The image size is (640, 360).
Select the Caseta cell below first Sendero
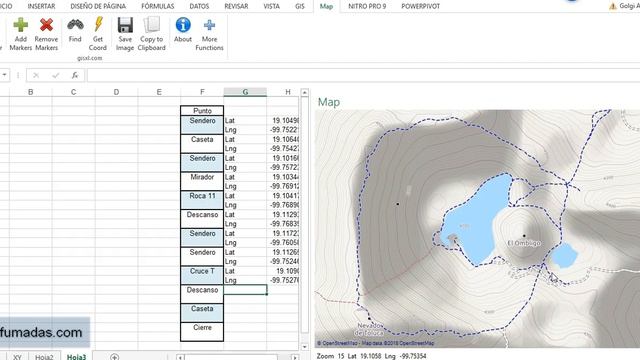click(x=202, y=144)
